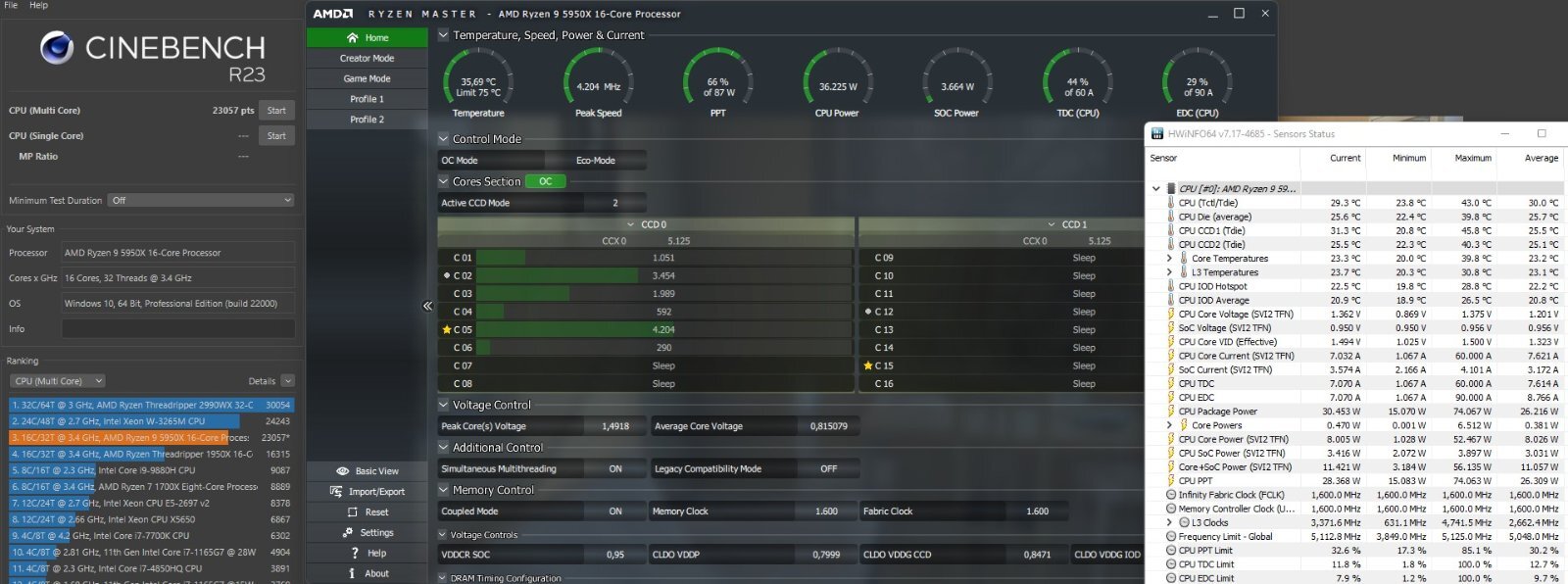Viewport: 1568px width, 584px height.
Task: Open the Import/Export option in Ryzen Master
Action: (x=367, y=492)
